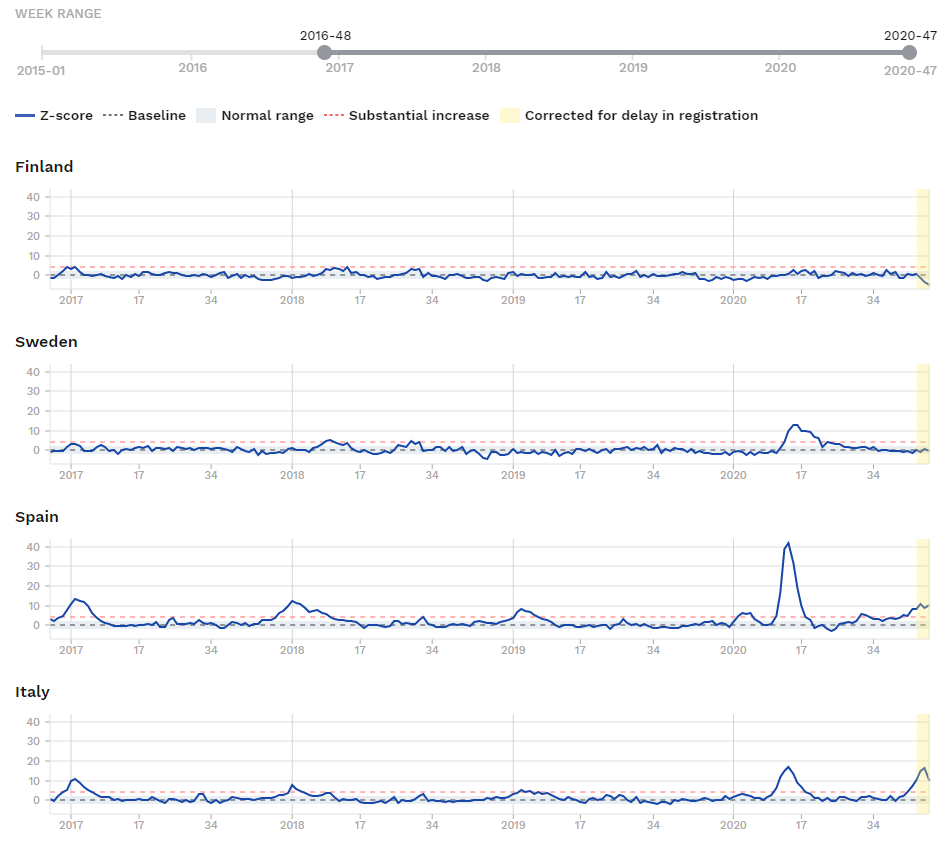Click the left slider handle at 2016-48

pos(324,52)
